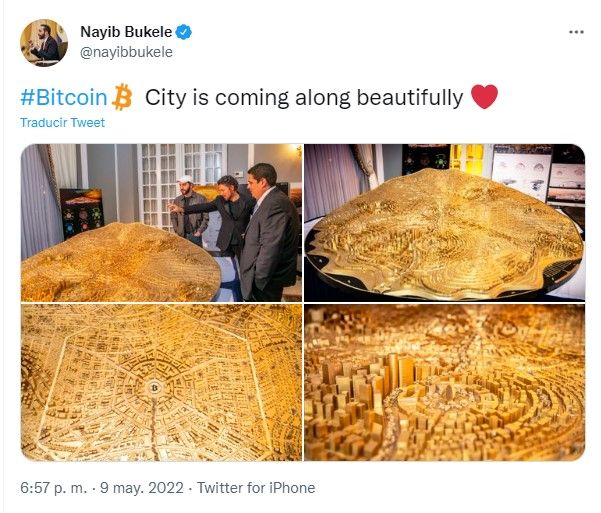601x513 pixels.
Task: Click the red heart emoji
Action: pos(484,97)
